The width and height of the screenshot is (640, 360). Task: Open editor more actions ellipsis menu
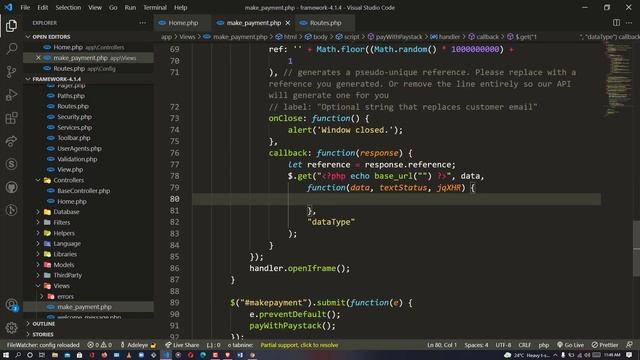click(x=629, y=23)
